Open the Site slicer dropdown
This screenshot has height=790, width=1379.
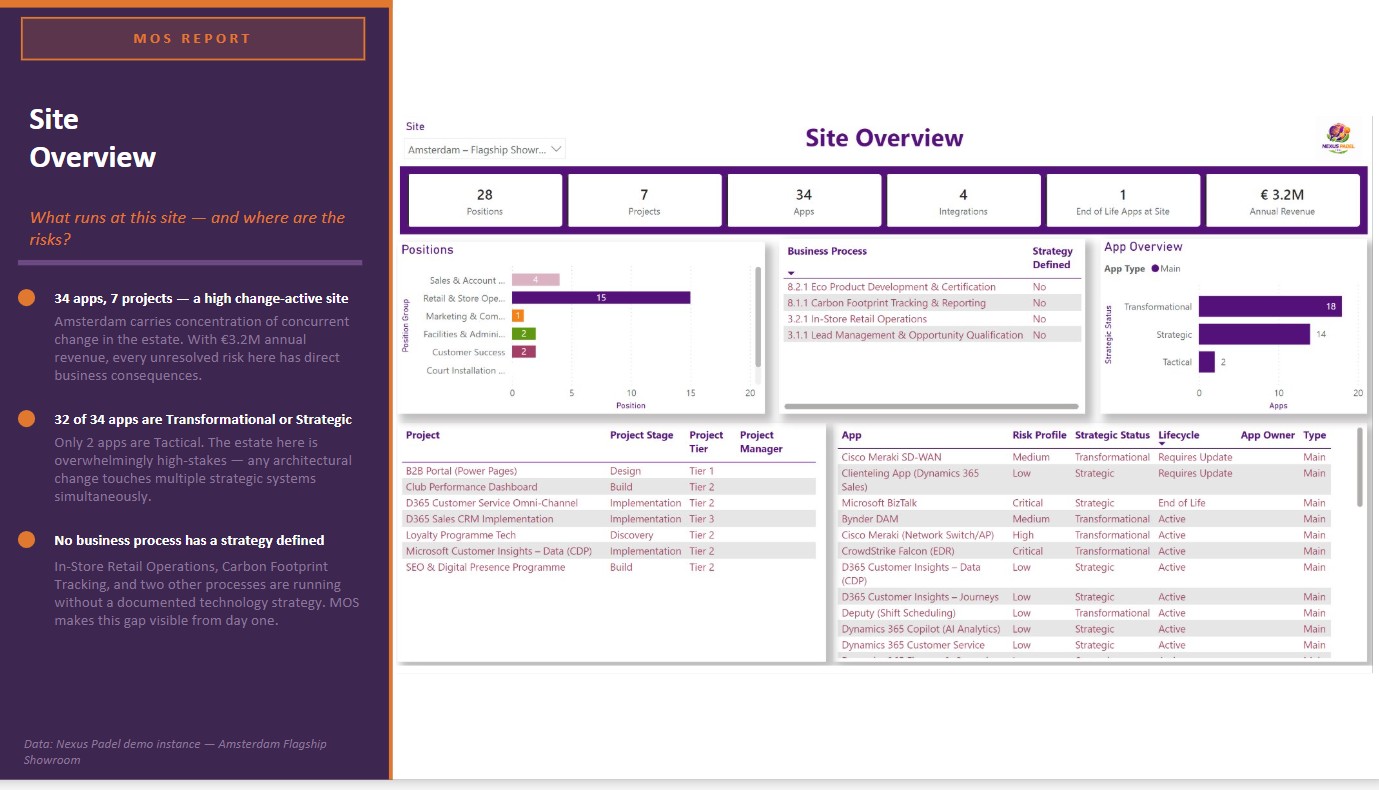tap(486, 149)
